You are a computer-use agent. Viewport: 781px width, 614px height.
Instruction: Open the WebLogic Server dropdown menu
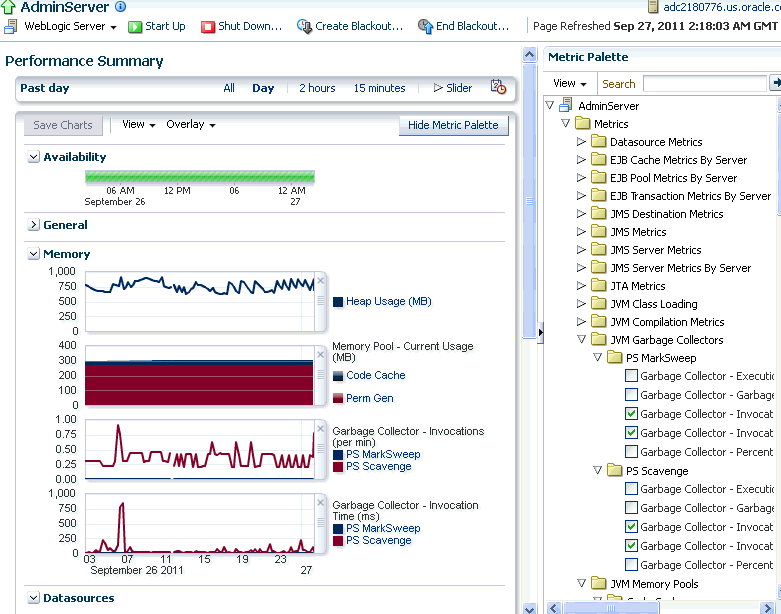pyautogui.click(x=70, y=26)
